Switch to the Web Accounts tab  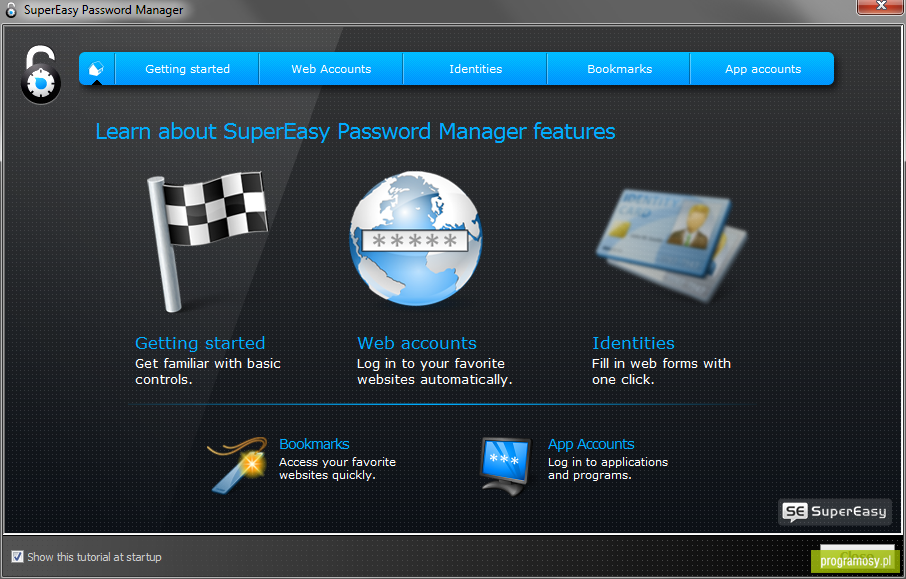coord(331,69)
